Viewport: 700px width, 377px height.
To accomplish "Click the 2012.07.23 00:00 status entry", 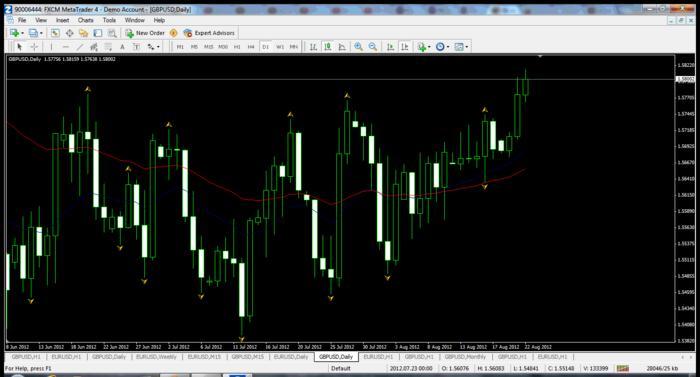I will (x=411, y=369).
